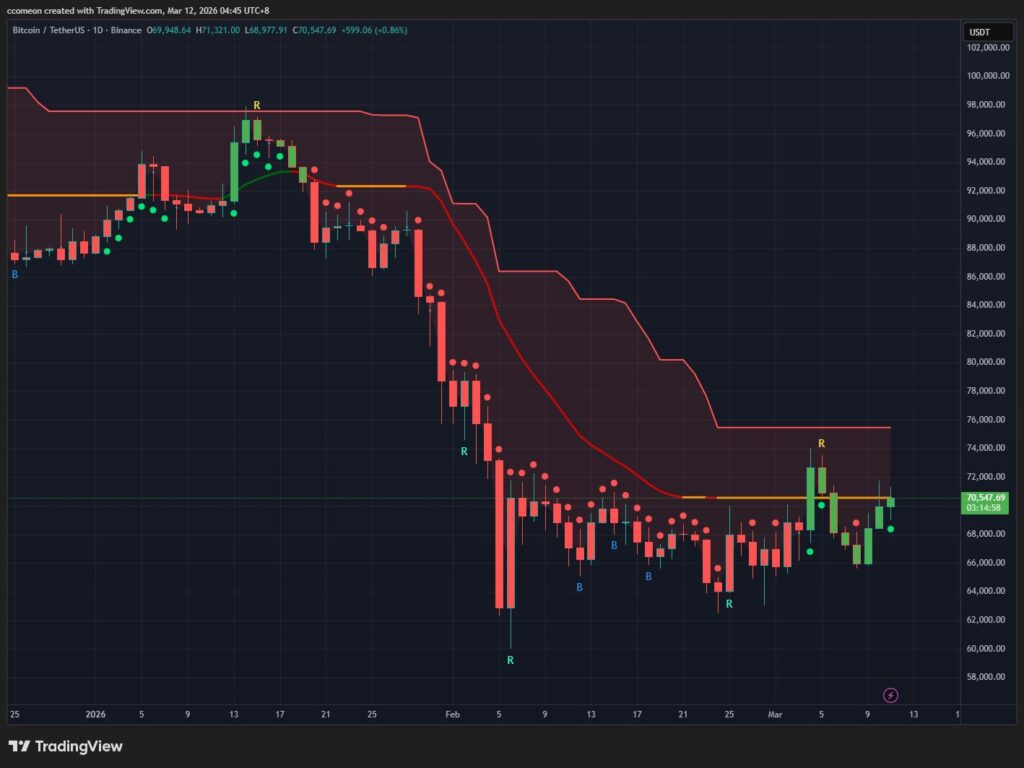Click the 76,000.00 price axis label
The width and height of the screenshot is (1024, 768).
pos(987,419)
